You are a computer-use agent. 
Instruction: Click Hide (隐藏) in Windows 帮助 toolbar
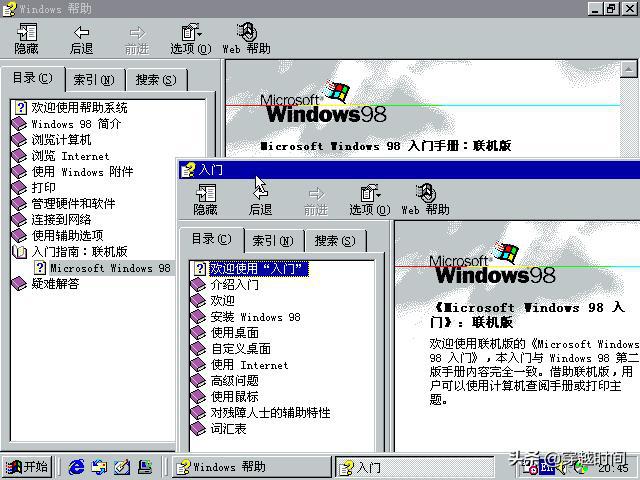point(27,39)
